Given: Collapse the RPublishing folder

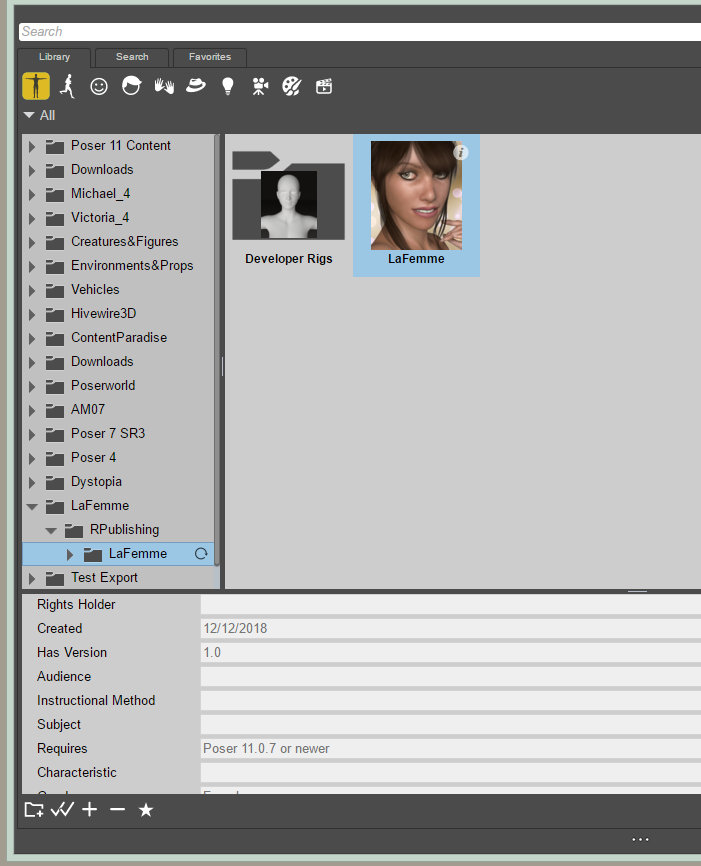Looking at the screenshot, I should [x=51, y=531].
